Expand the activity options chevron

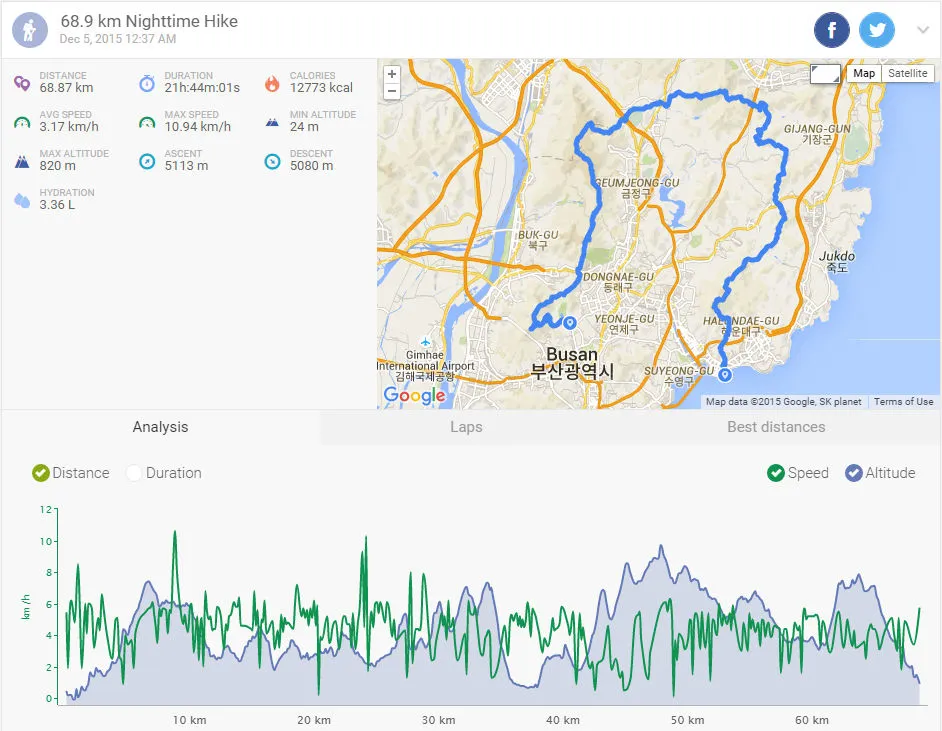[923, 29]
